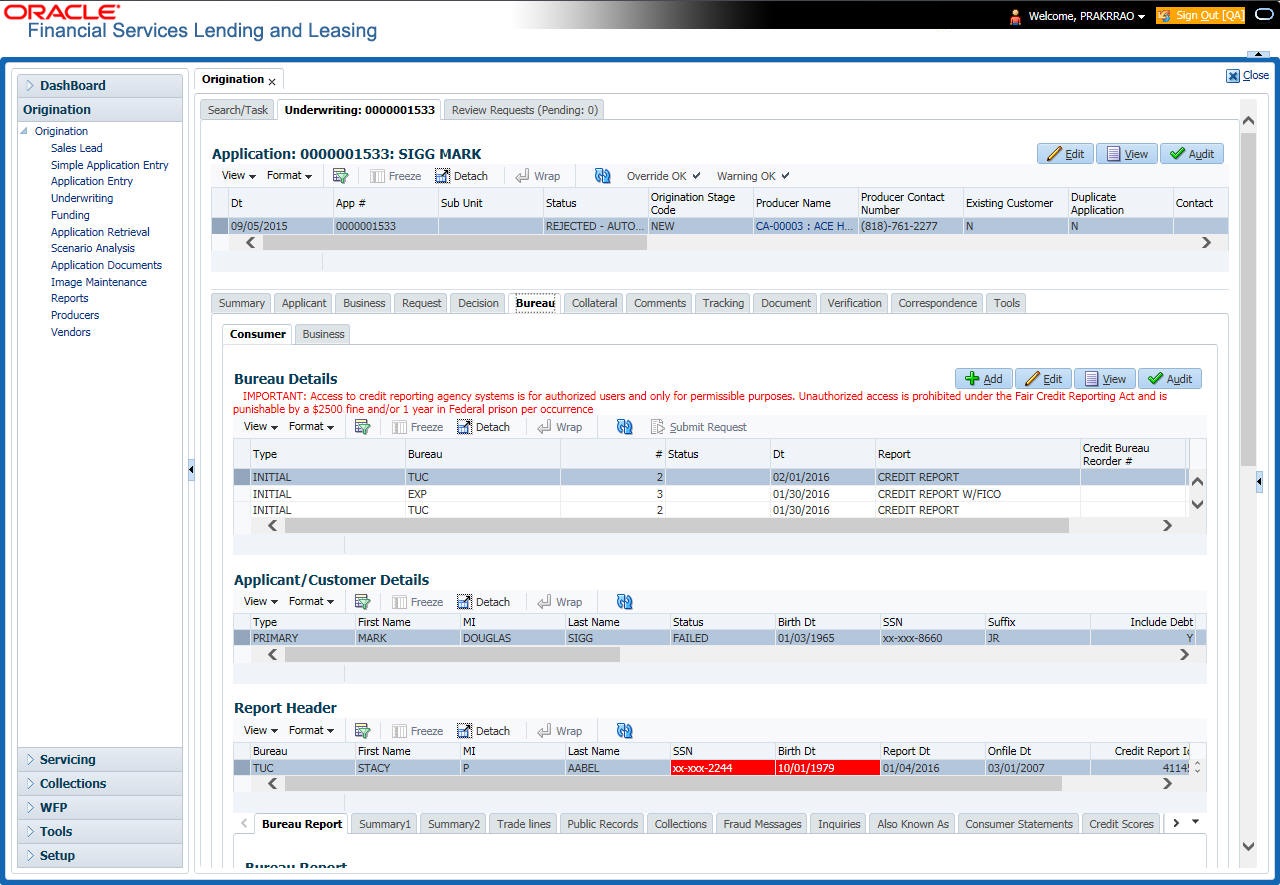Click the export icon in Application toolbar
This screenshot has width=1280, height=885.
coord(340,176)
